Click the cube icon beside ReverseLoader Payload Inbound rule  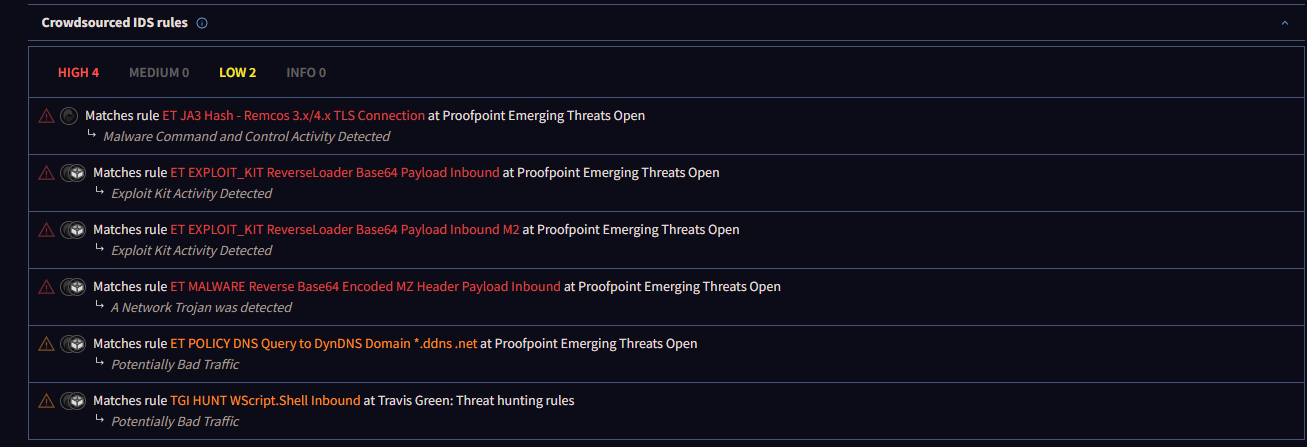[73, 173]
